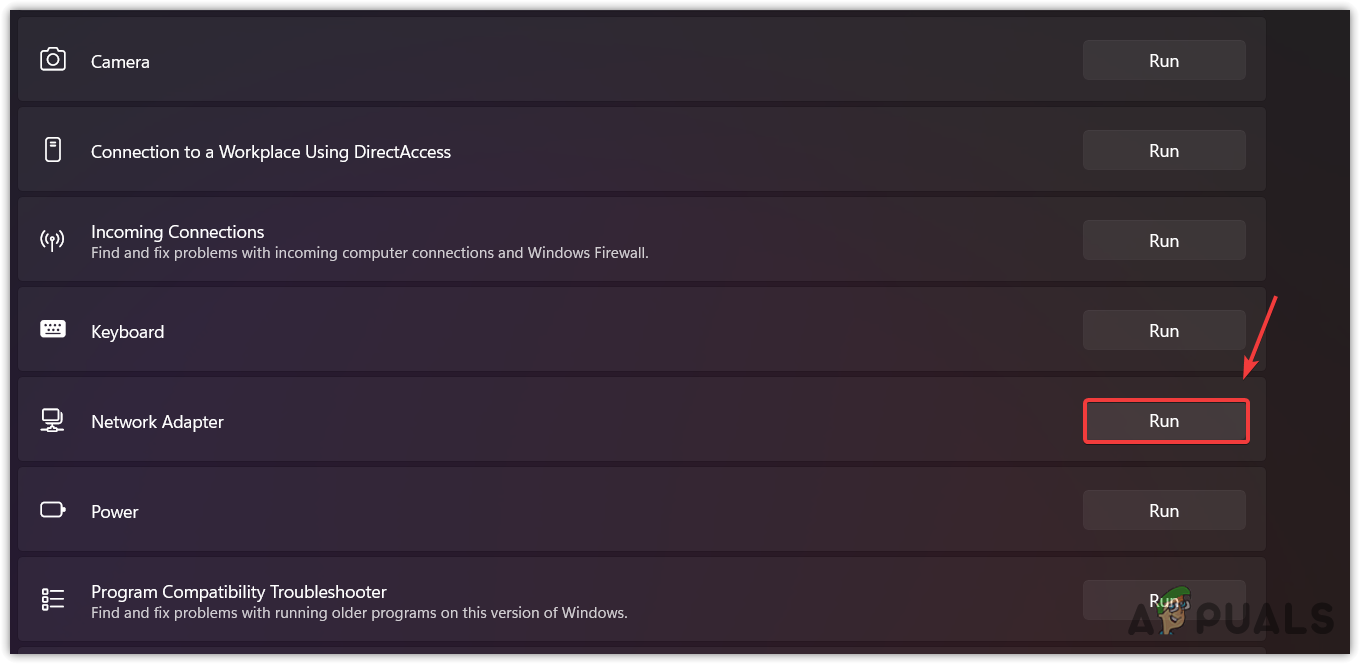This screenshot has width=1360, height=664.
Task: Run the Power troubleshooter
Action: pos(1163,511)
